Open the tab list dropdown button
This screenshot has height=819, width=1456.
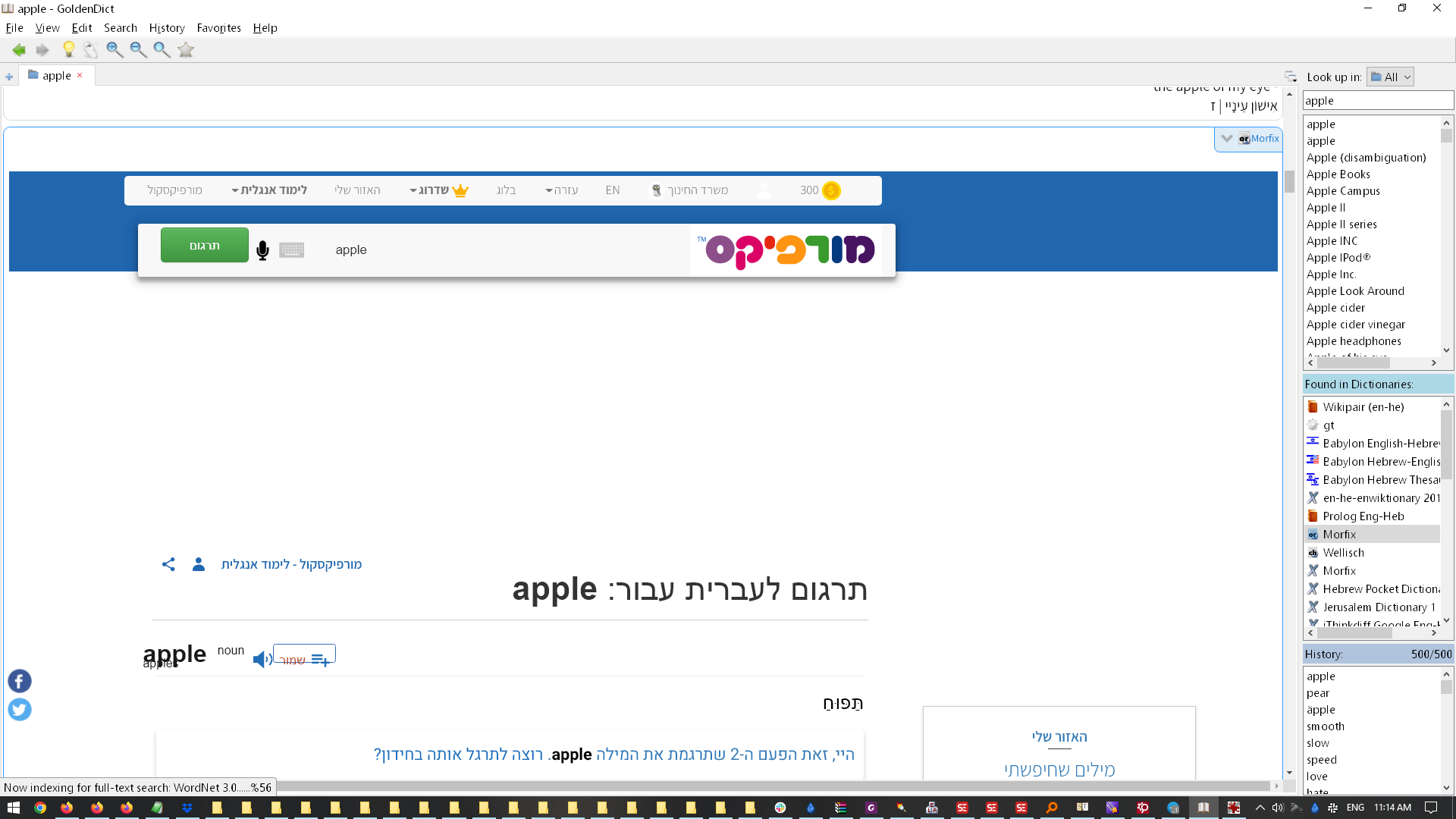click(x=1290, y=77)
